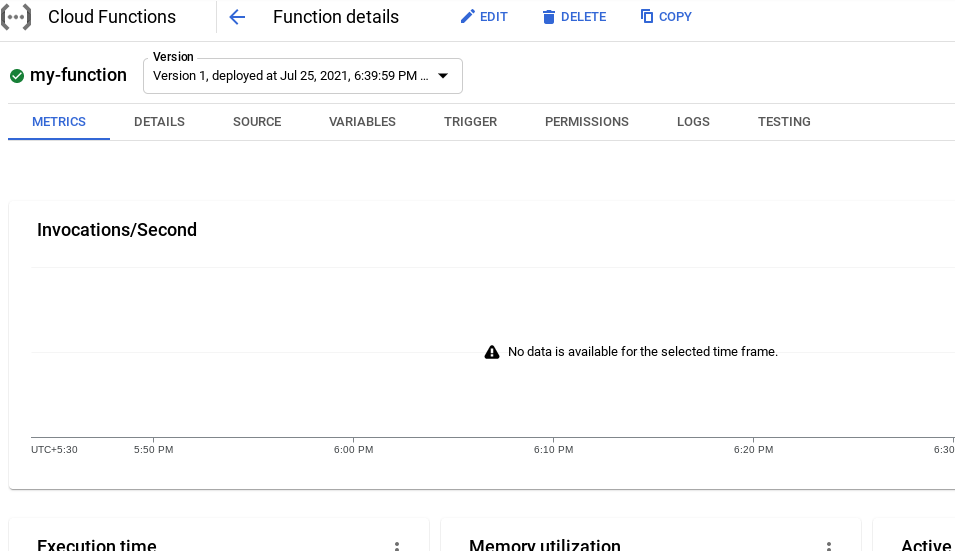Go back using the left arrow
955x551 pixels.
pyautogui.click(x=237, y=17)
